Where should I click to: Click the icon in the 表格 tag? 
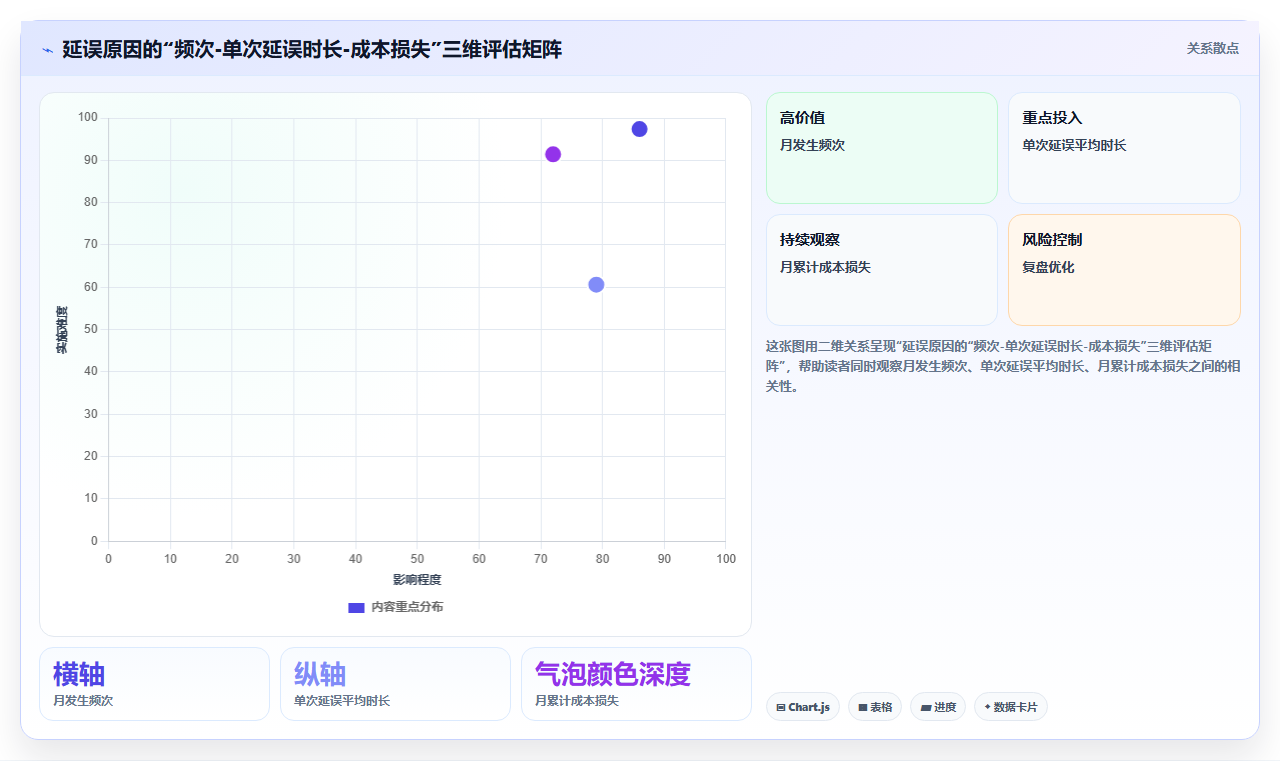point(863,707)
